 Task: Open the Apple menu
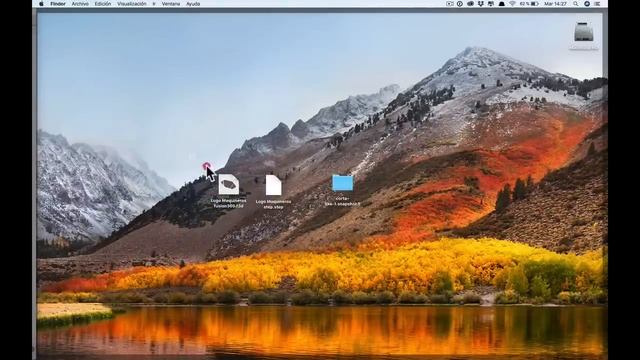pos(41,4)
